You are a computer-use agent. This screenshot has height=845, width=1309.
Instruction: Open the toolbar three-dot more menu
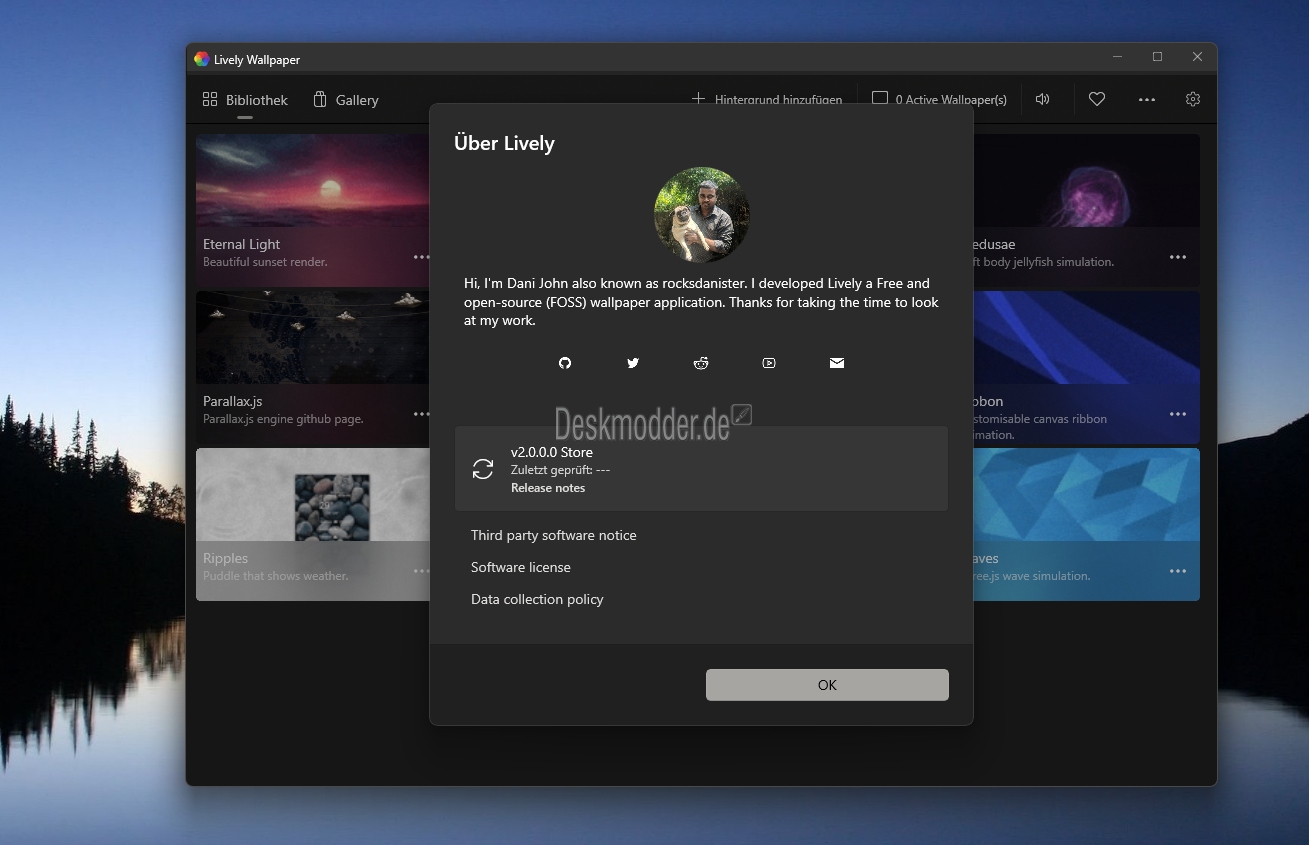click(1147, 99)
